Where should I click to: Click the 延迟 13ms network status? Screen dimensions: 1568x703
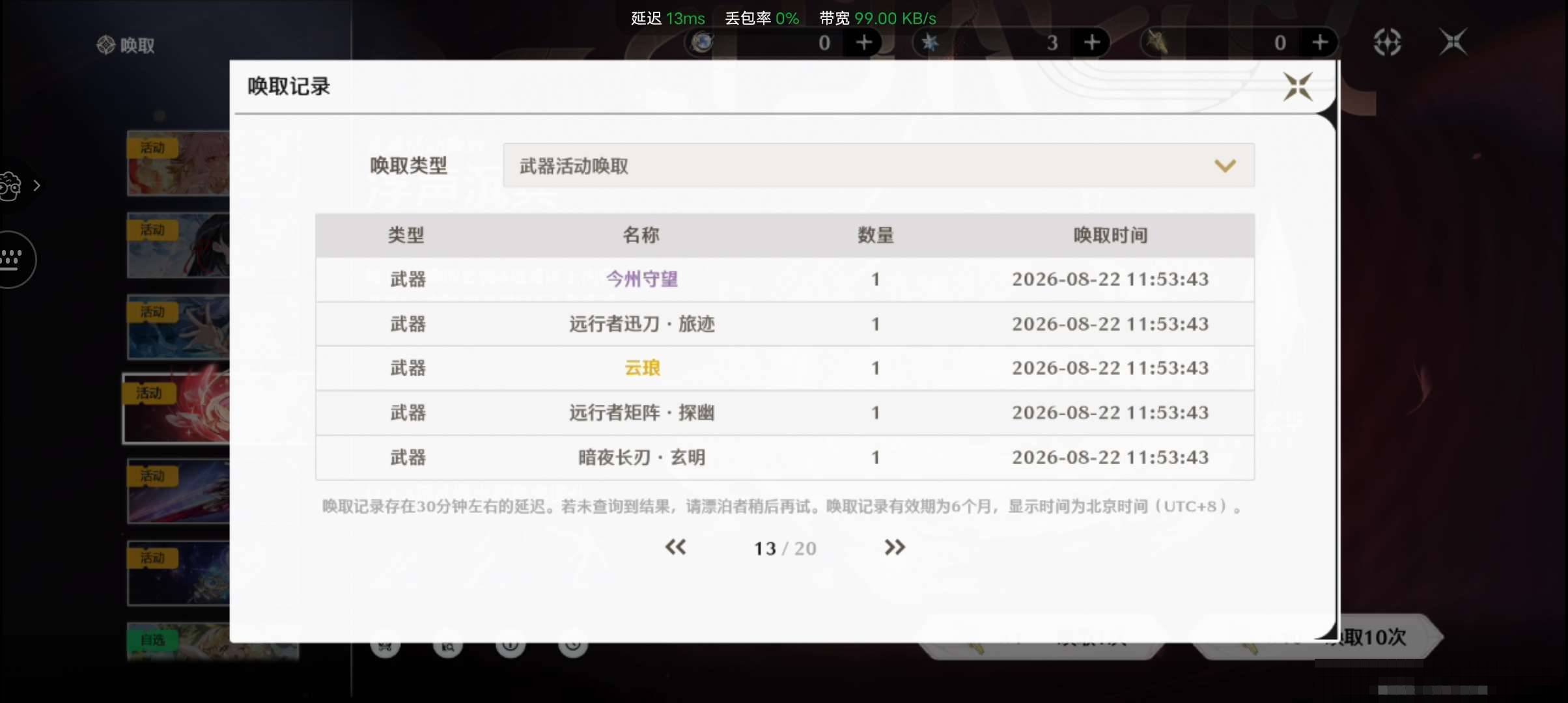click(668, 18)
